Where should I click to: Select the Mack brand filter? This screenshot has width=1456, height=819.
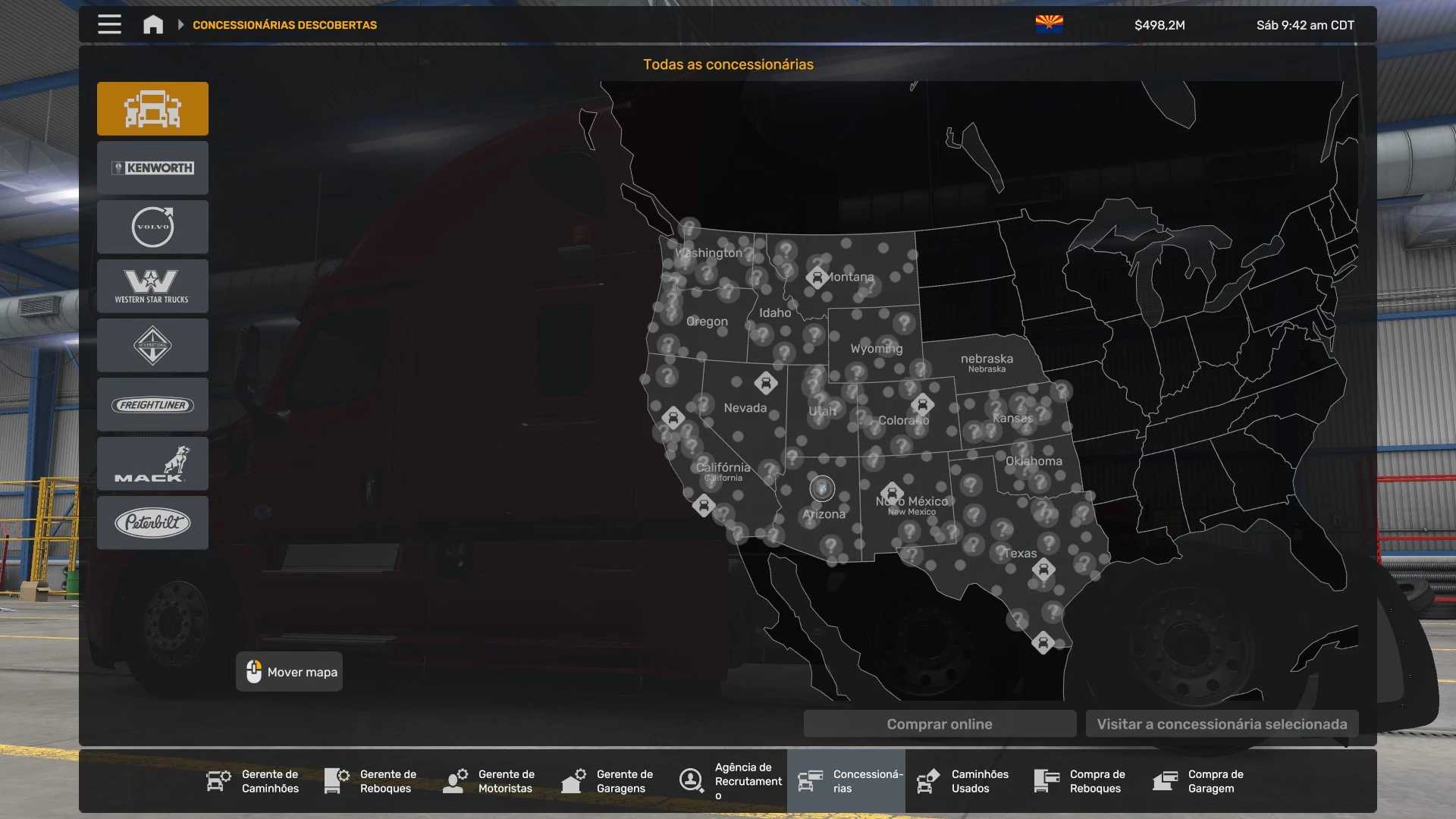(152, 463)
